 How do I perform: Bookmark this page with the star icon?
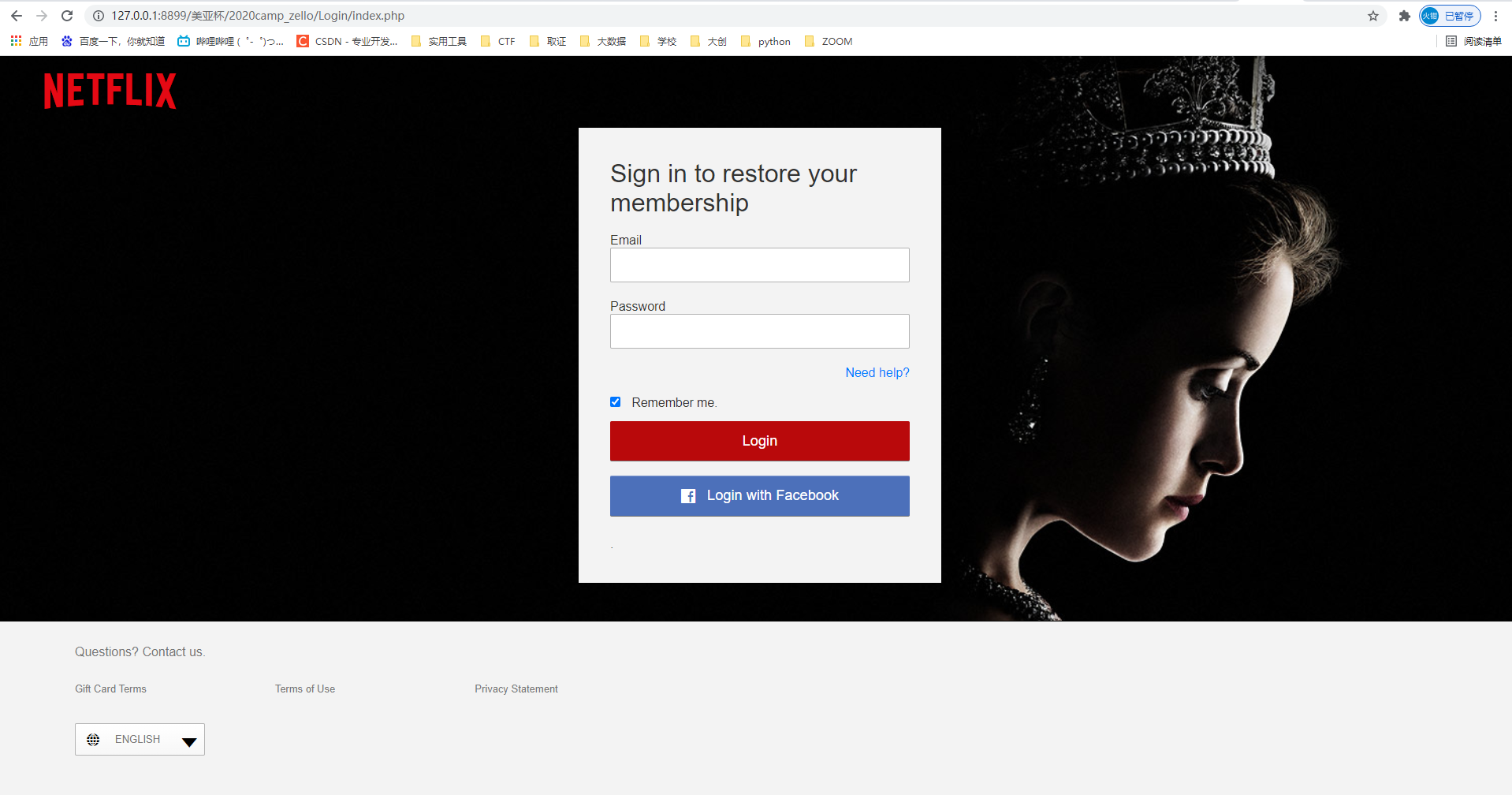pyautogui.click(x=1372, y=16)
